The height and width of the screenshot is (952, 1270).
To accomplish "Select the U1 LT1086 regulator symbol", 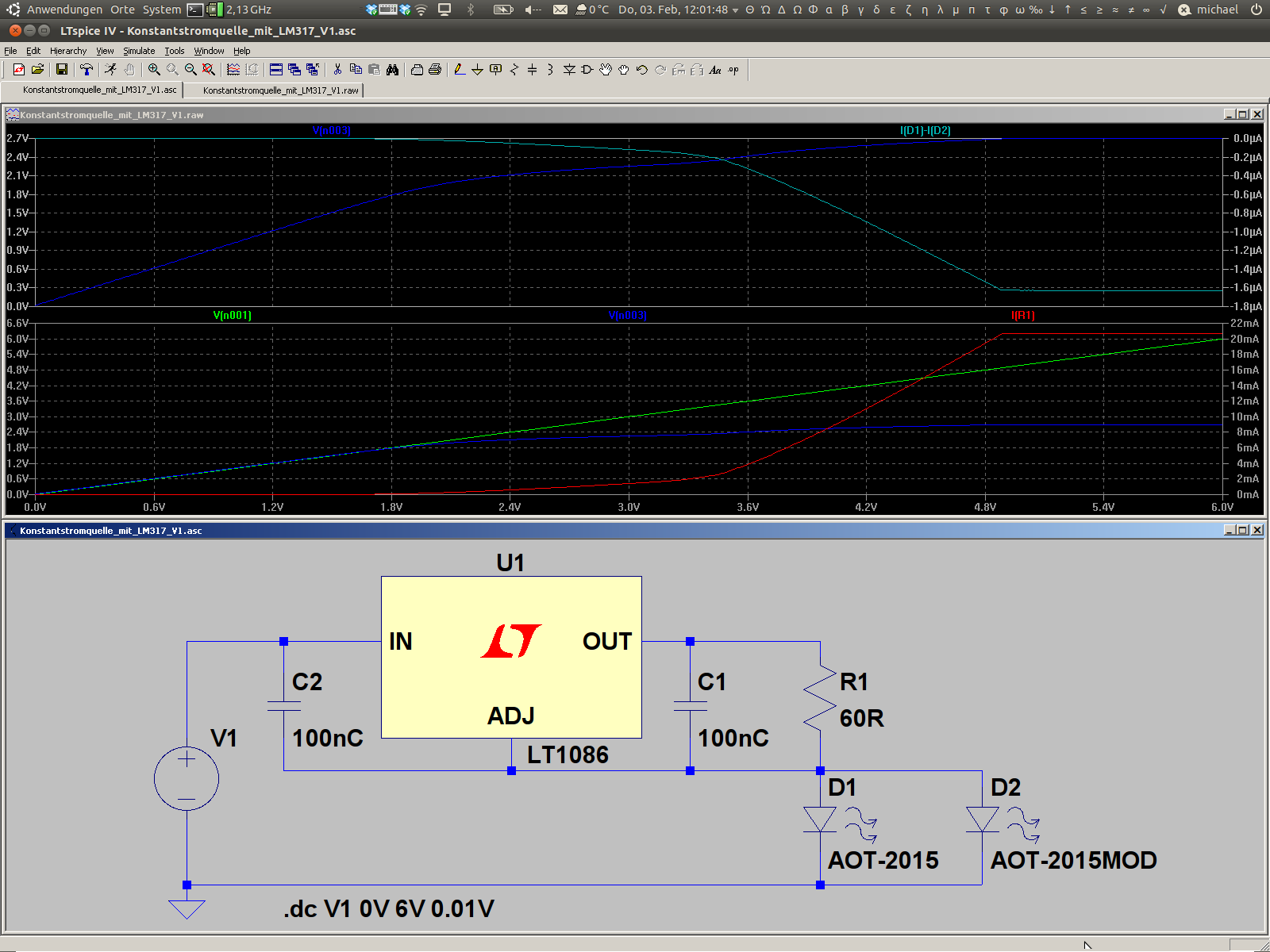I will (511, 657).
